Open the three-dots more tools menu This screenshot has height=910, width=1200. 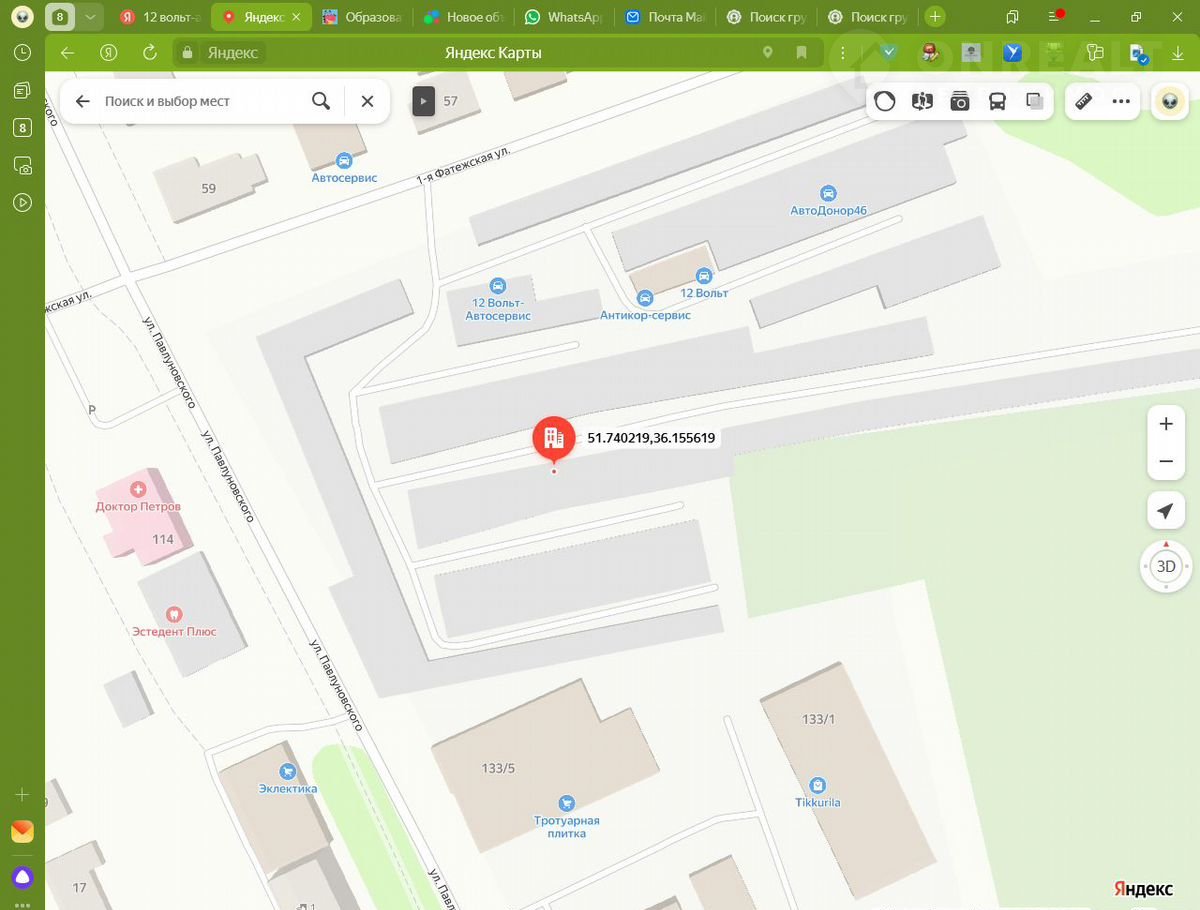tap(1121, 101)
